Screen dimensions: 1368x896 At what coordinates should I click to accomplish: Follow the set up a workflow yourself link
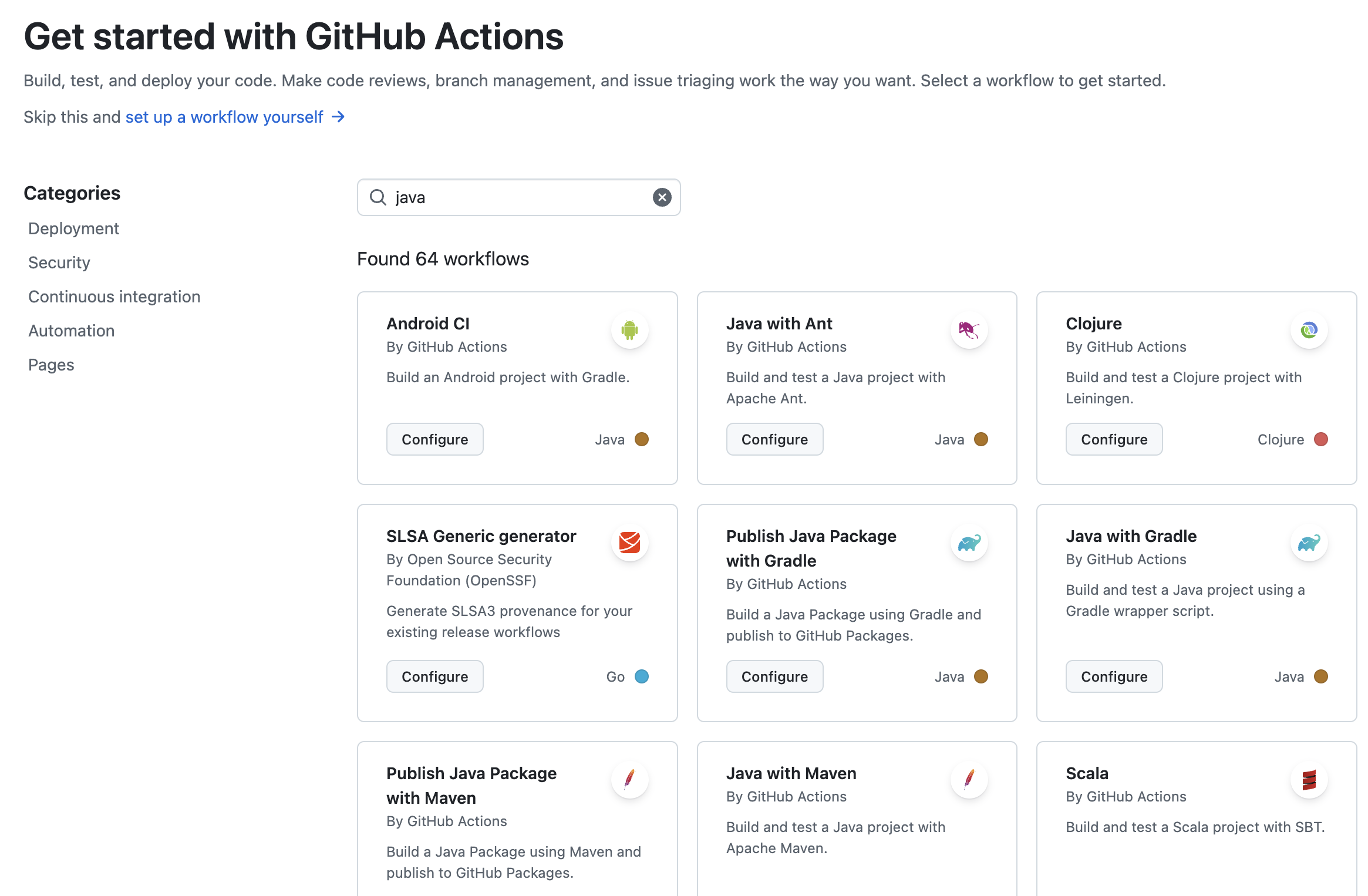pos(224,117)
